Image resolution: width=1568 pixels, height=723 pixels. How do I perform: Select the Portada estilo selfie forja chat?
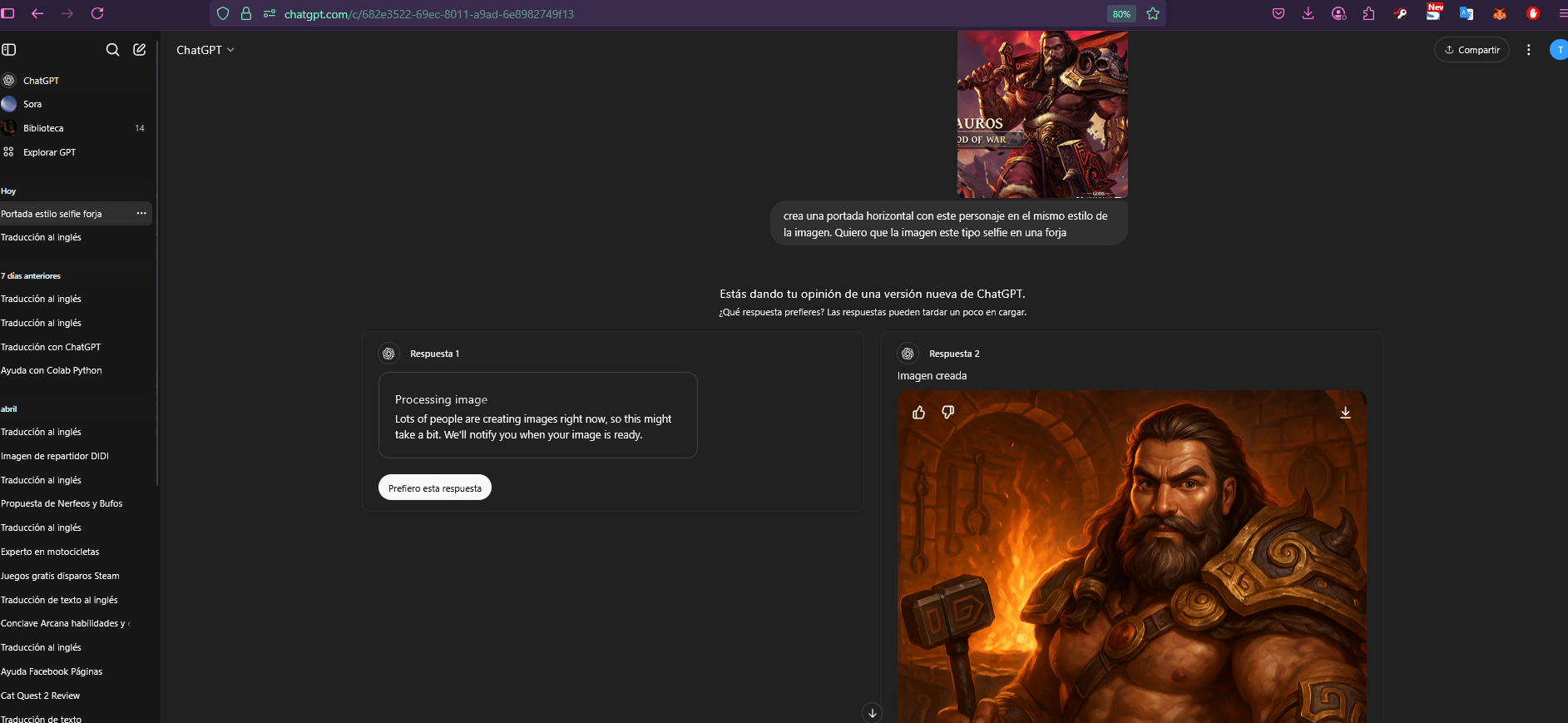coord(77,214)
